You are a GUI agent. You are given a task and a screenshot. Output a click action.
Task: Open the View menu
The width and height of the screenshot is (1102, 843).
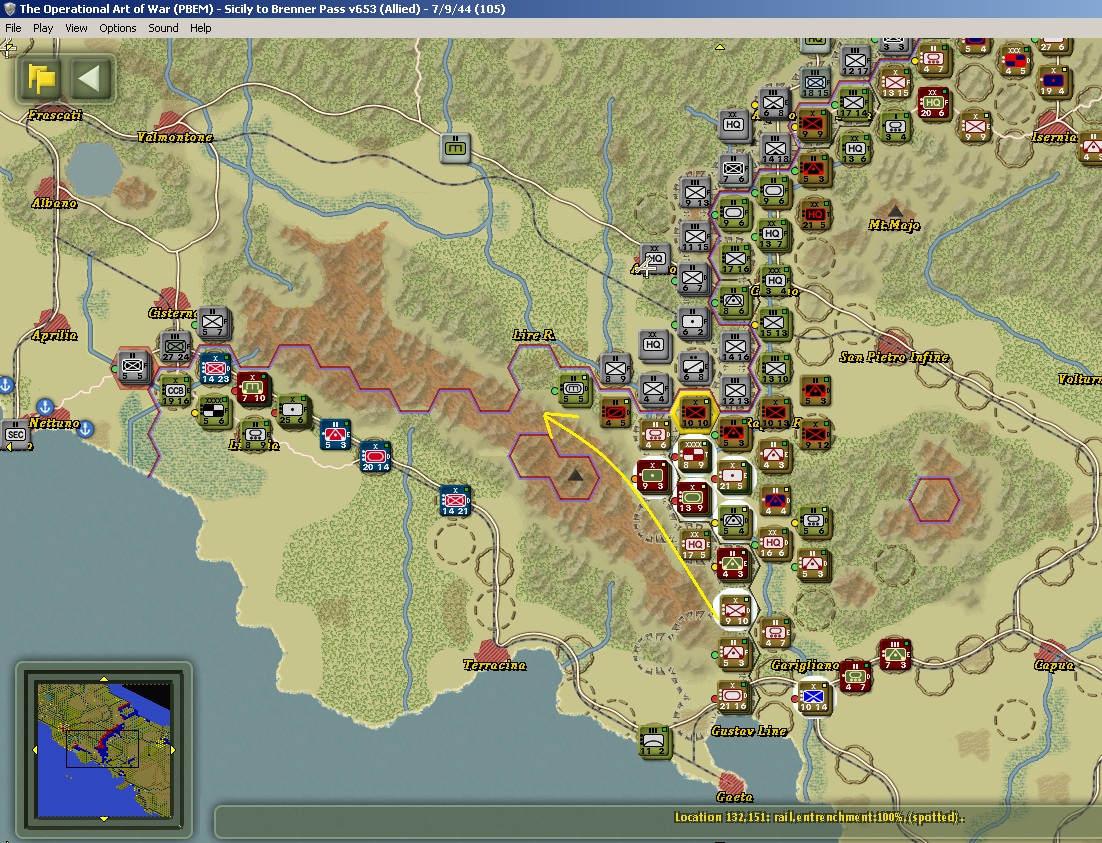point(76,28)
